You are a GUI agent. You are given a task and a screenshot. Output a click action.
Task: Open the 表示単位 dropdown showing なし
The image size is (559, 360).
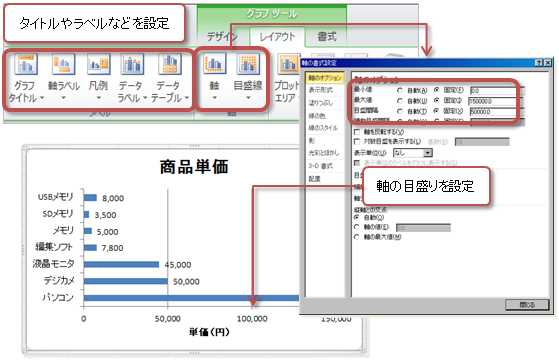[x=413, y=153]
